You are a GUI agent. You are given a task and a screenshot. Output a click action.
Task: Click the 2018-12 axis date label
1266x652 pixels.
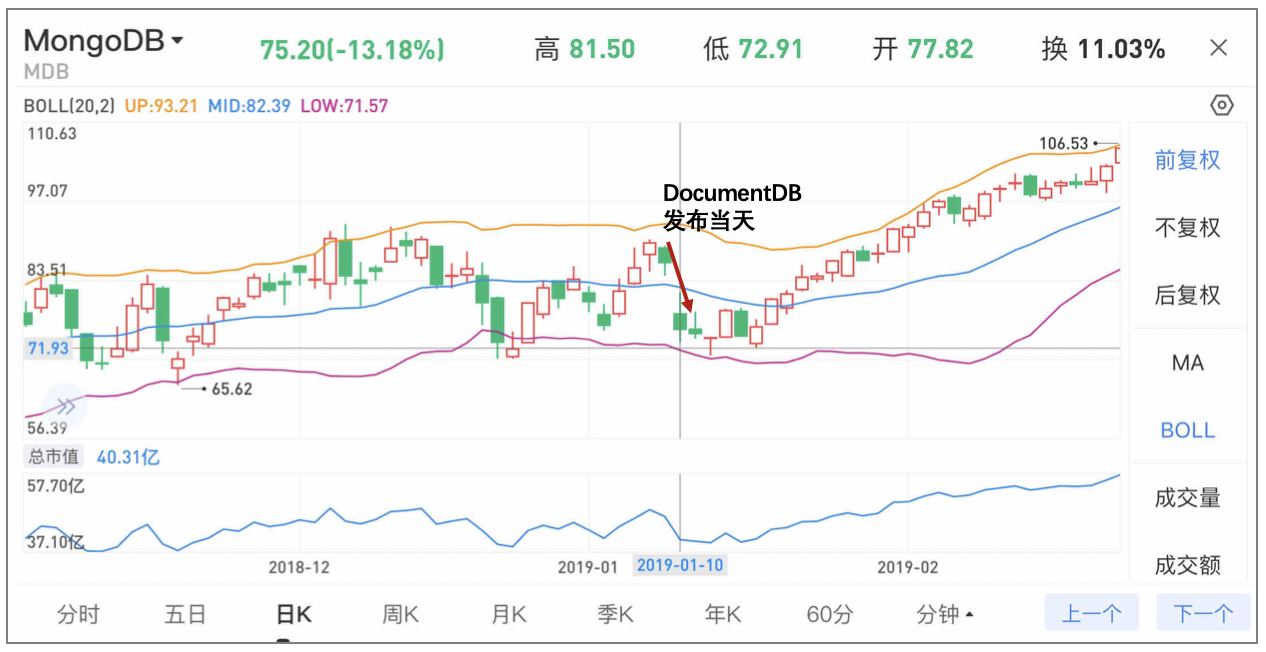tap(299, 567)
